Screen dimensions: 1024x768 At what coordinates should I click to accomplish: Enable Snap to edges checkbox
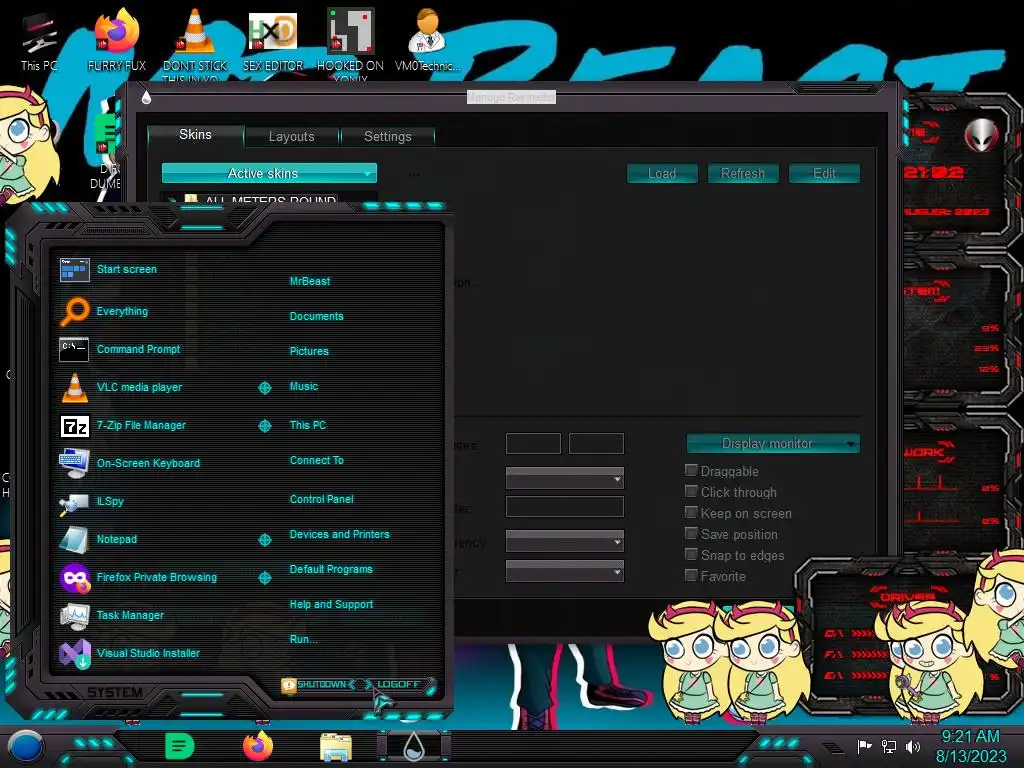click(691, 554)
